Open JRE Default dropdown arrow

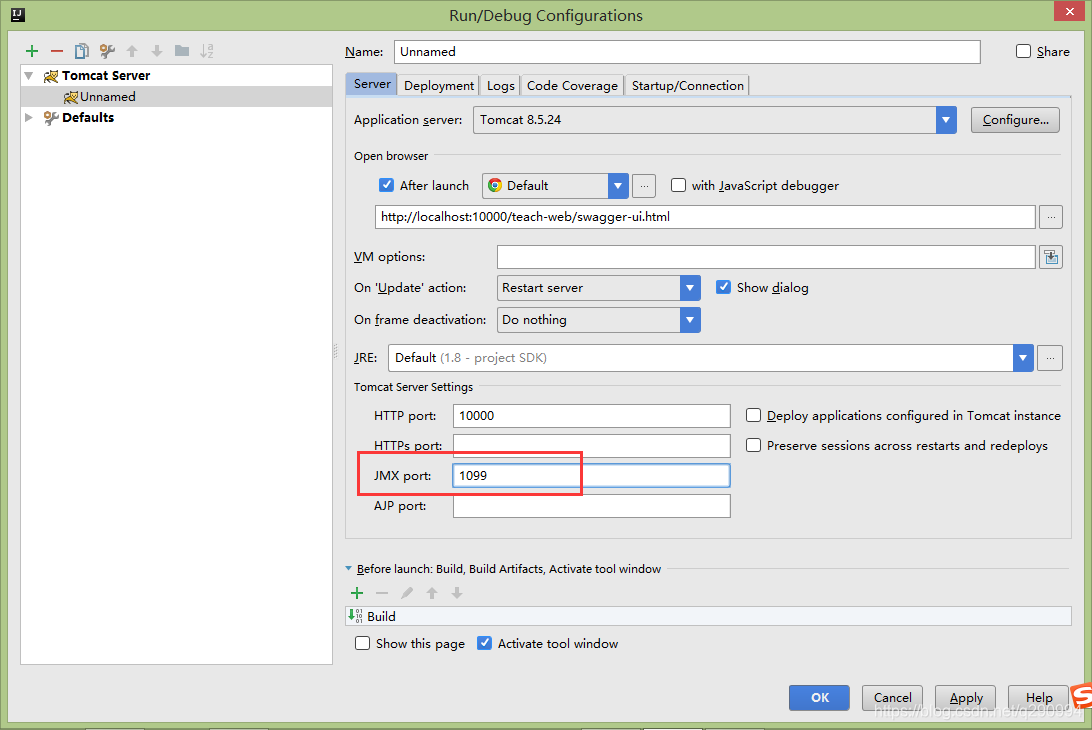pyautogui.click(x=1023, y=358)
